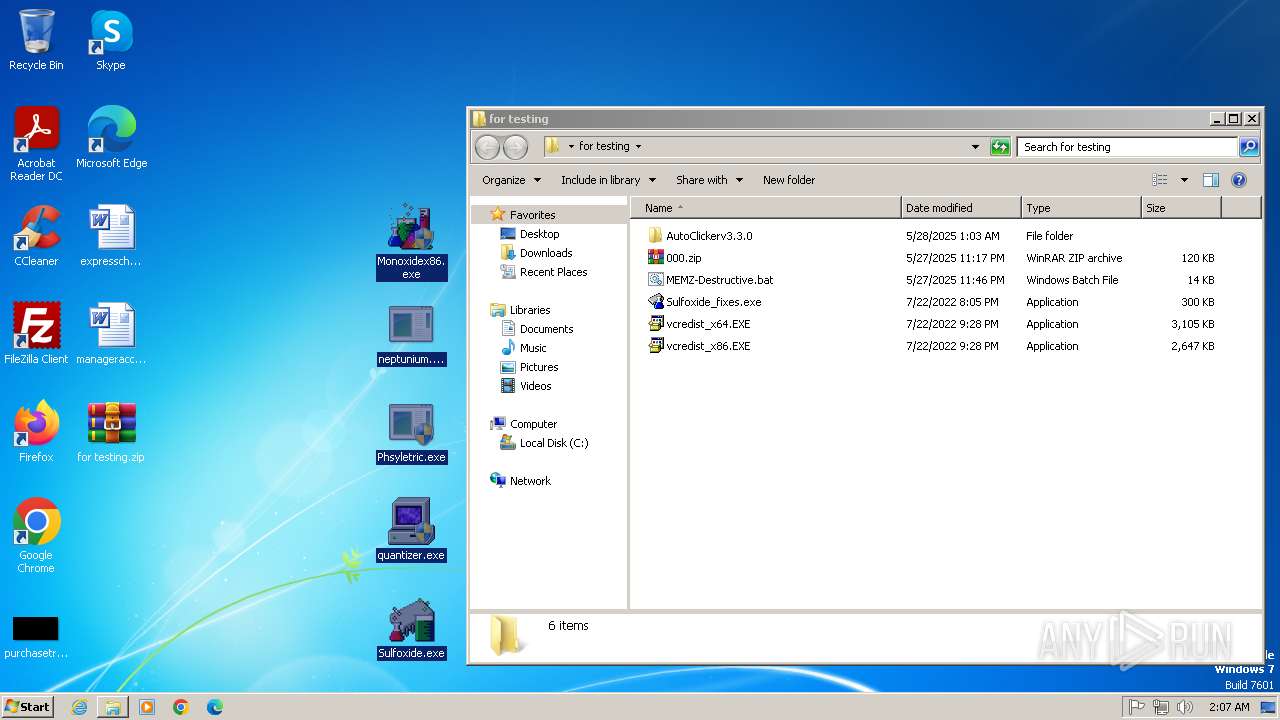Click the Explorer forward navigation button
The width and height of the screenshot is (1280, 720).
point(515,147)
